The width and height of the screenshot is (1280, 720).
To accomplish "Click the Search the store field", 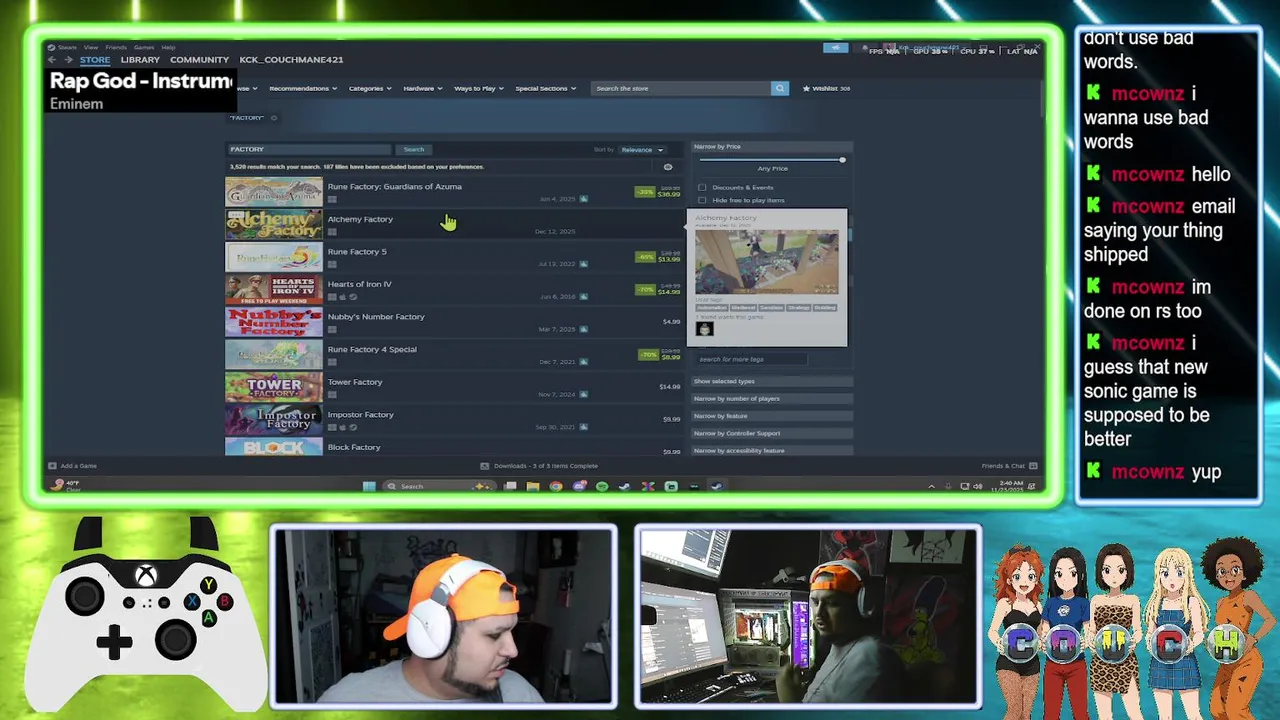I will click(x=681, y=88).
